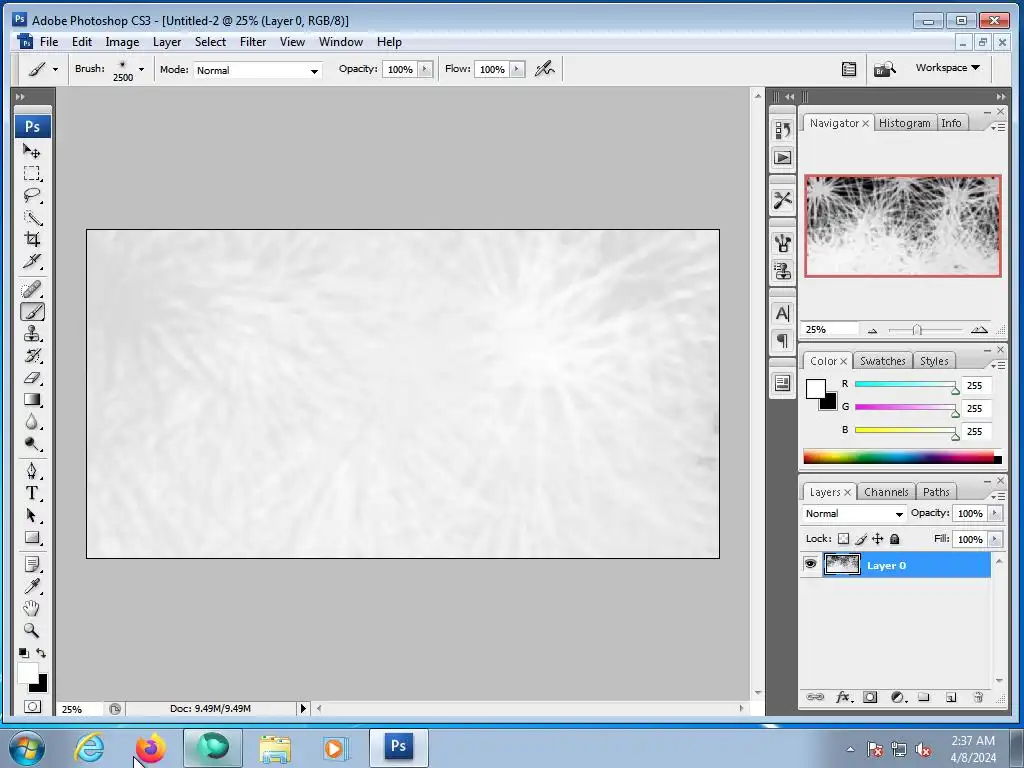The height and width of the screenshot is (768, 1024).
Task: Toggle lock all for layer
Action: (895, 539)
